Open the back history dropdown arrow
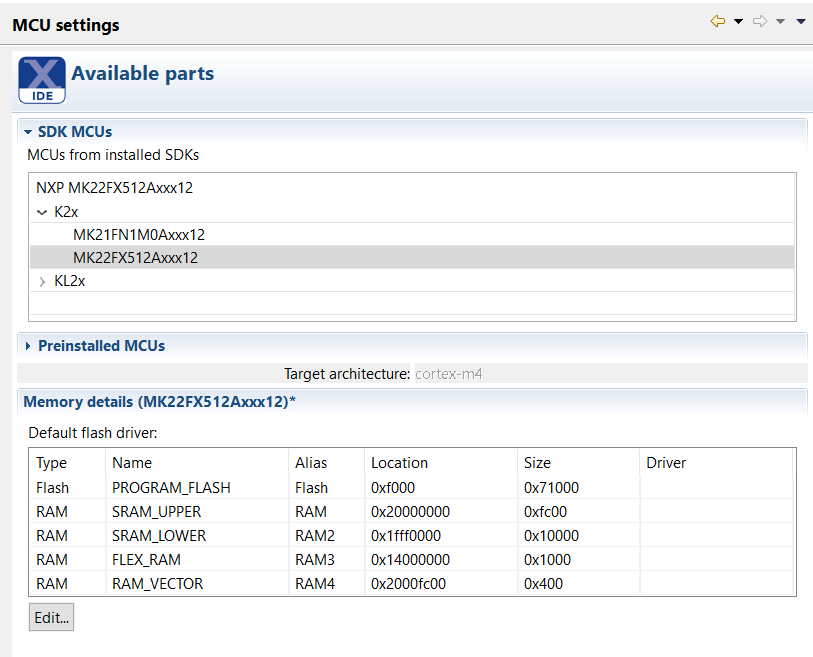 738,22
